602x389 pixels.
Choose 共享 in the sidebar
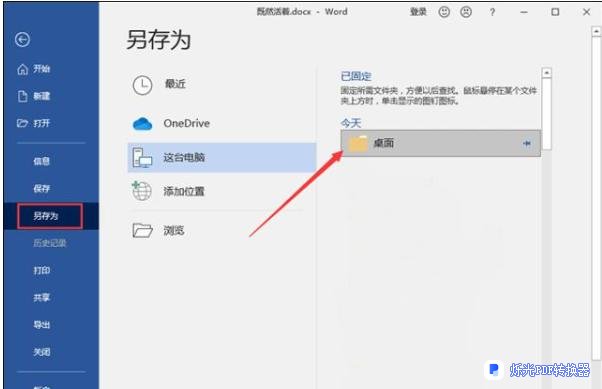click(41, 298)
